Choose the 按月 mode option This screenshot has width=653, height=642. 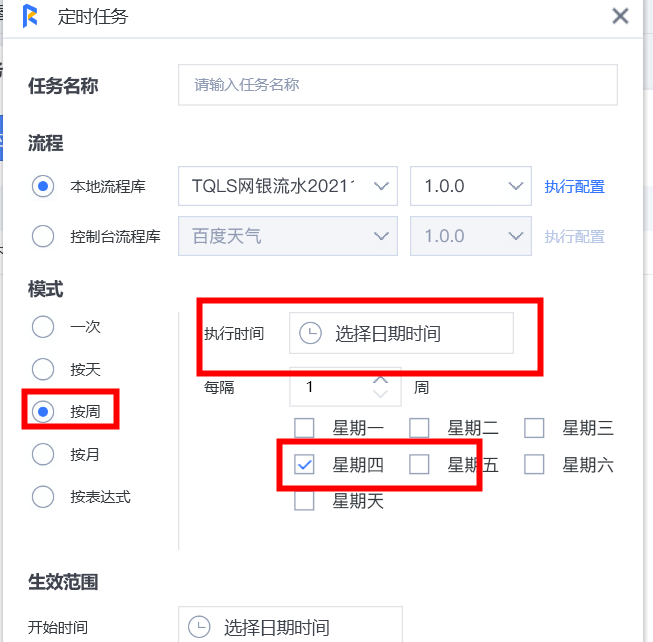point(43,454)
